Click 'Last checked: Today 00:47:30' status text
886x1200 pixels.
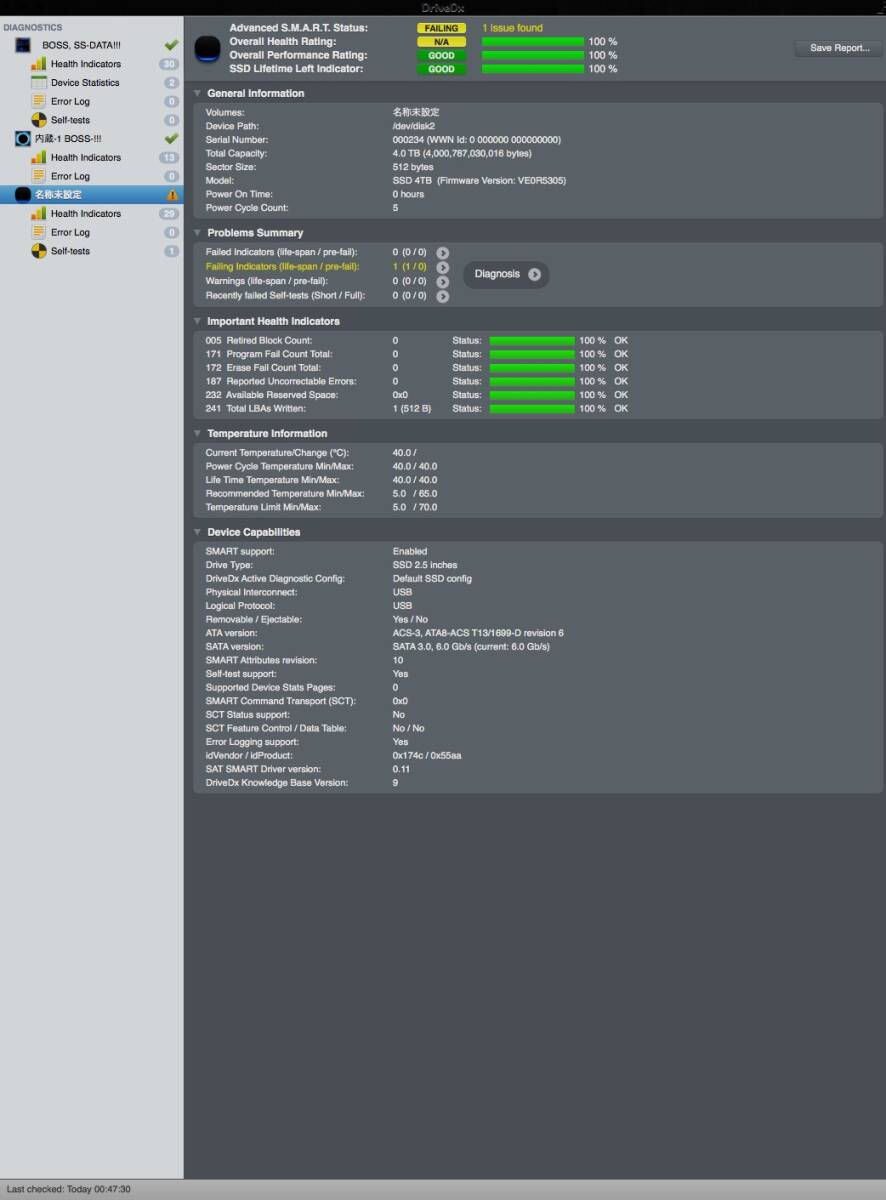pyautogui.click(x=68, y=1190)
